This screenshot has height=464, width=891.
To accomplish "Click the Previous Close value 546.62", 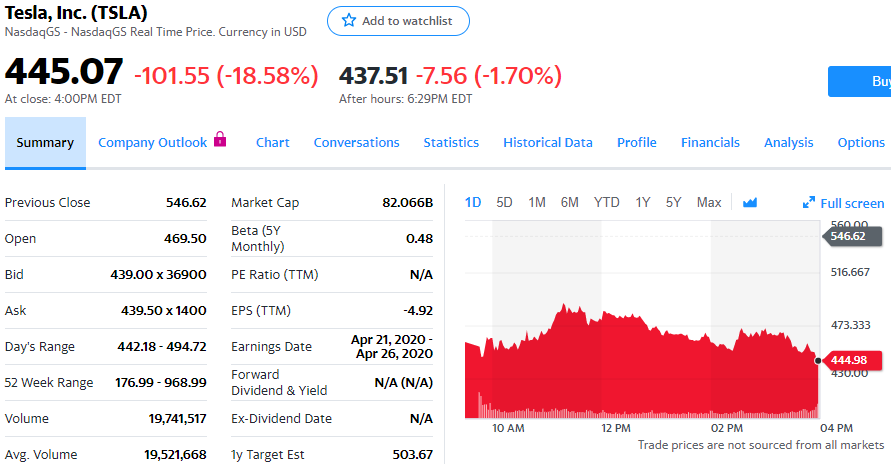I will 186,203.
